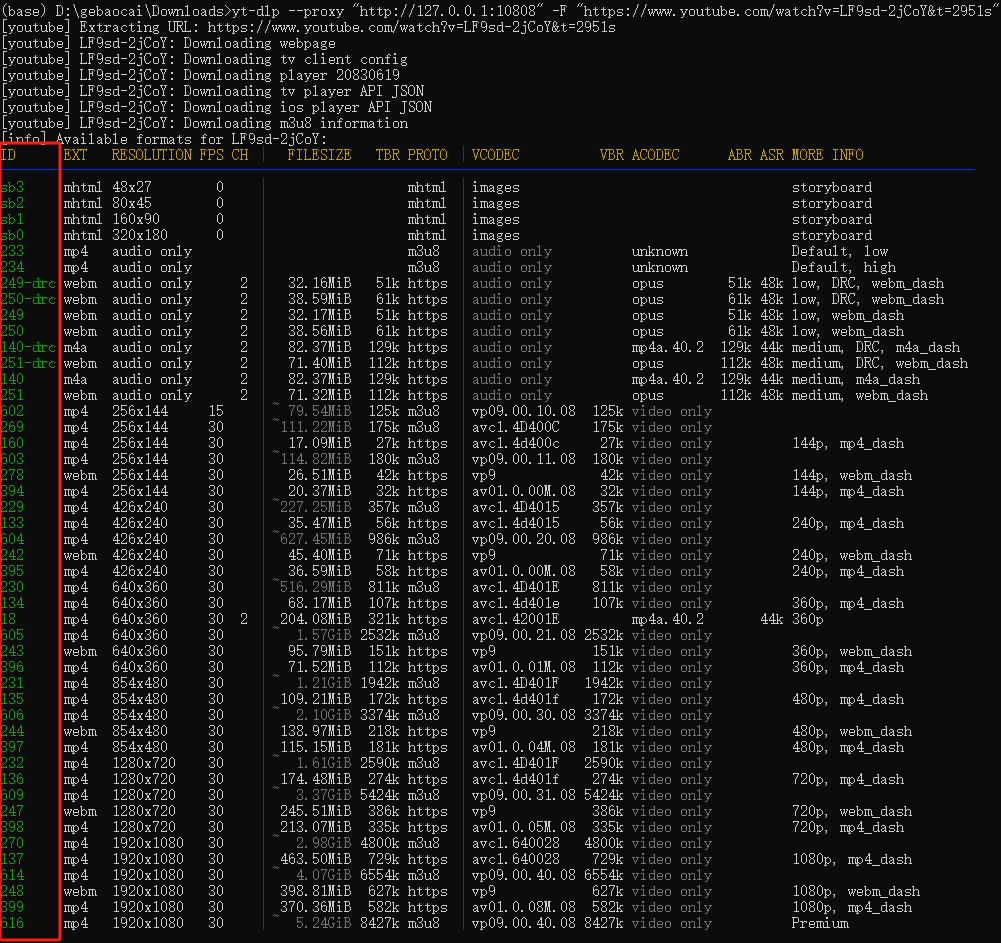Image resolution: width=1001 pixels, height=943 pixels.
Task: Click the 5.24GiB file size value
Action: [x=319, y=923]
